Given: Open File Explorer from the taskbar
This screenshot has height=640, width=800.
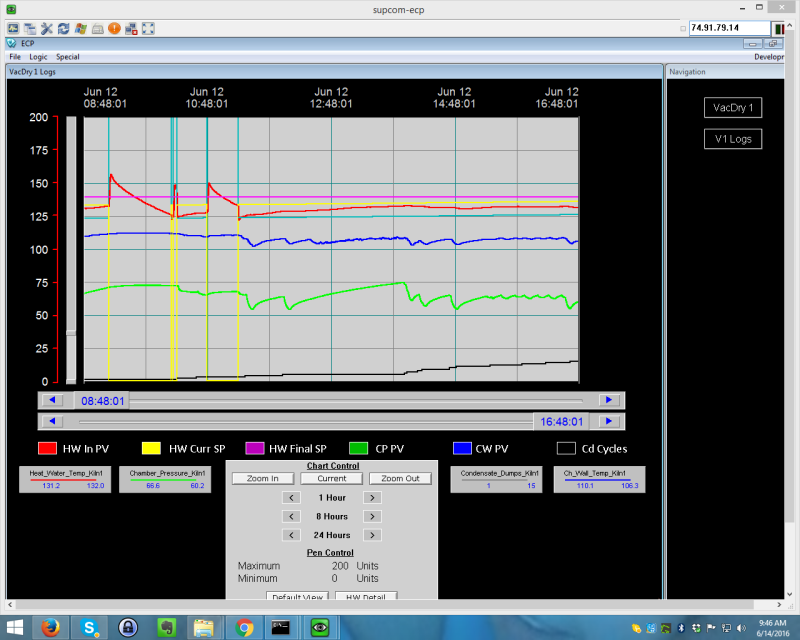Looking at the screenshot, I should pos(204,627).
